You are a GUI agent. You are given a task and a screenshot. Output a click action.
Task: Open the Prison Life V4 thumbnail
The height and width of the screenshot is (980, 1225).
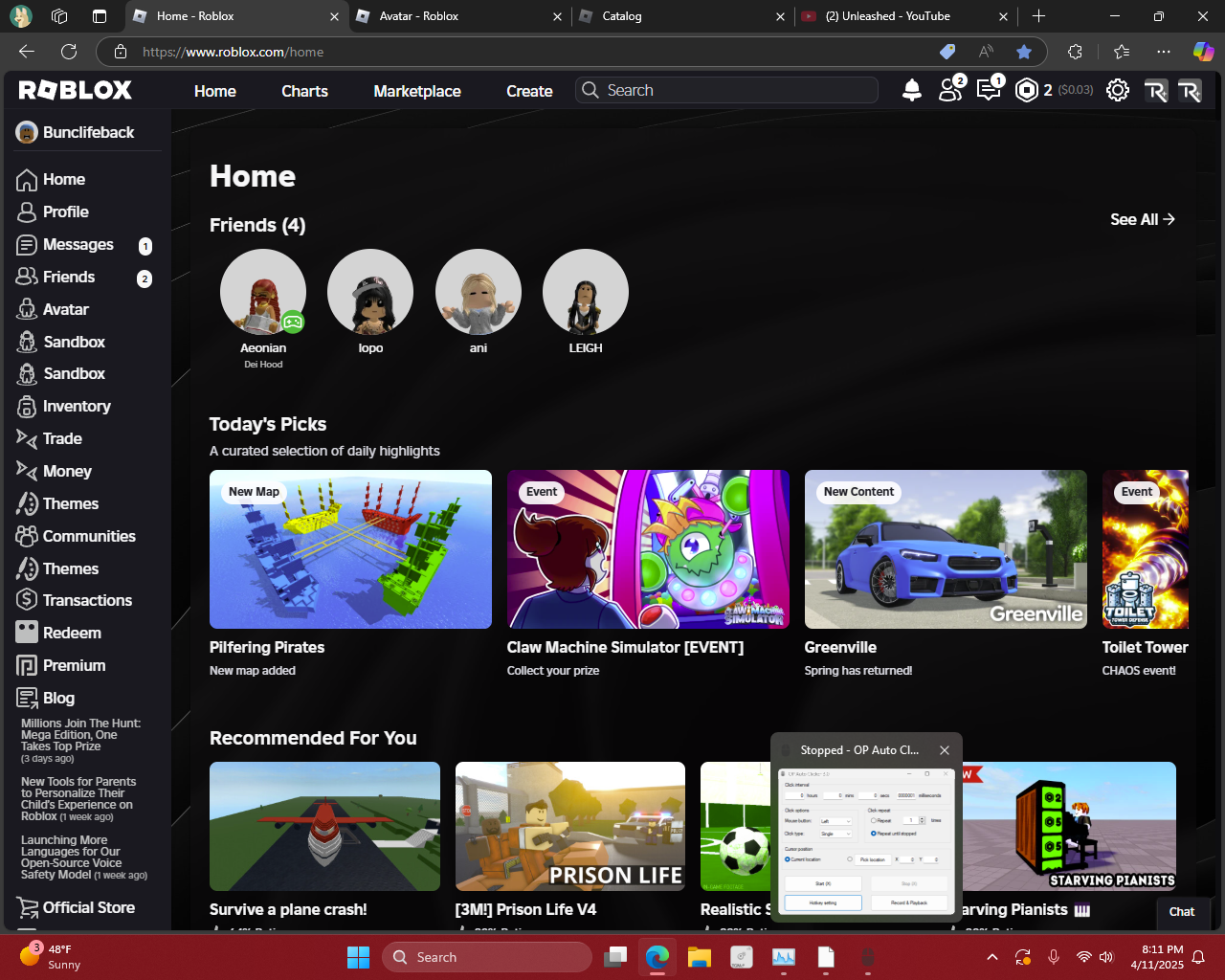tap(570, 826)
